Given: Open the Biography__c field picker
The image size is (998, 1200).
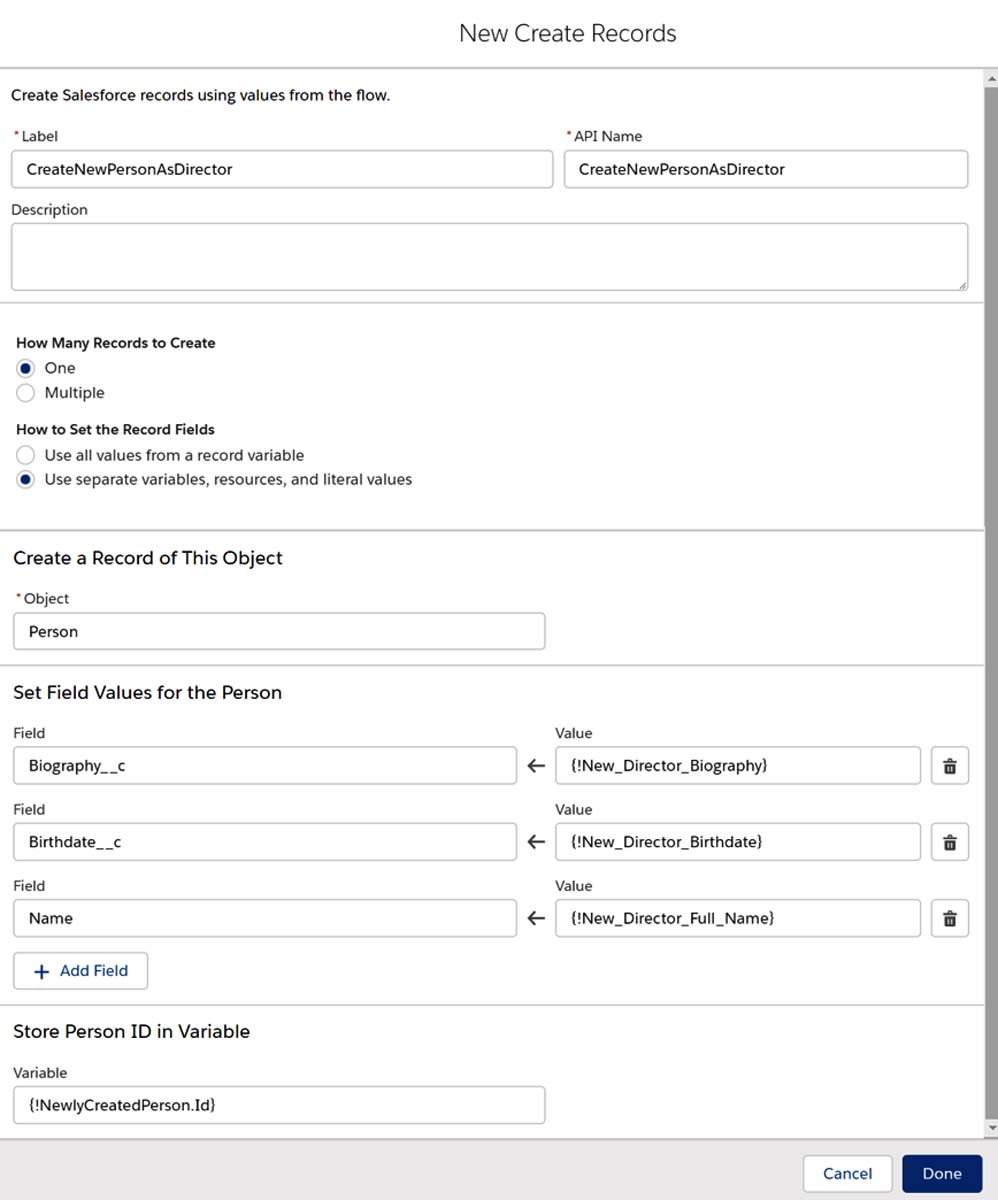Looking at the screenshot, I should pos(265,766).
